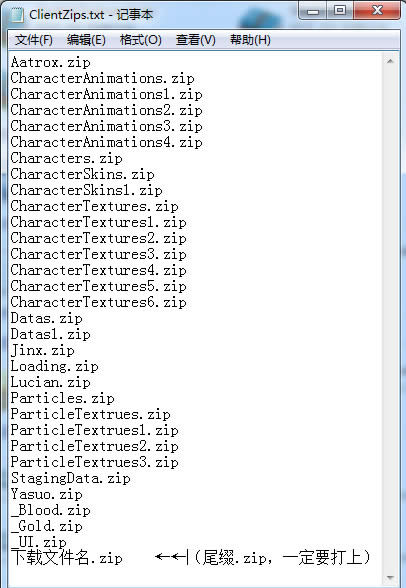Close the ClientZips.txt window
The width and height of the screenshot is (406, 588).
tap(377, 11)
